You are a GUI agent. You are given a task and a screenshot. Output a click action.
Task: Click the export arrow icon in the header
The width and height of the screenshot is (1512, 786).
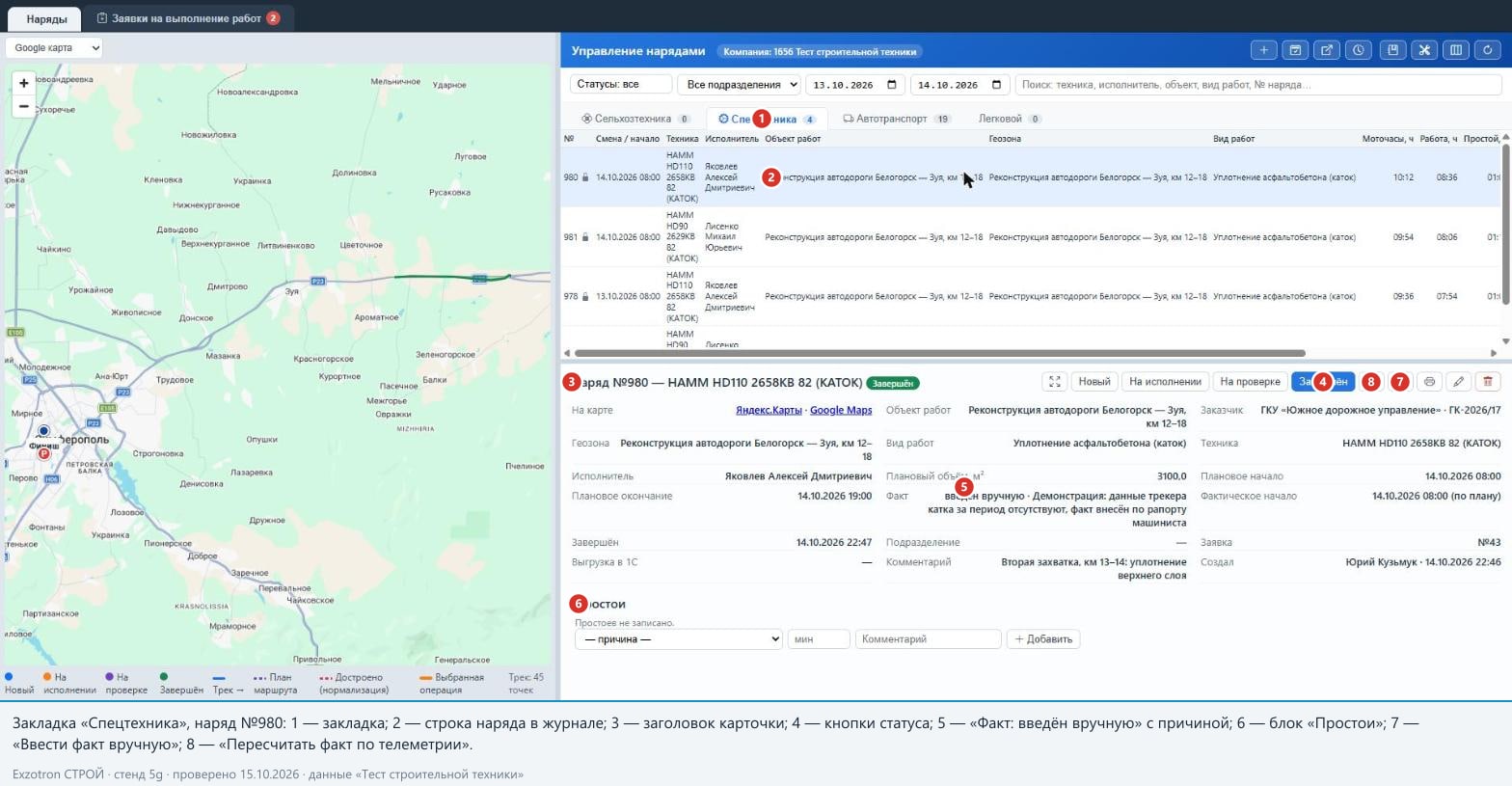pyautogui.click(x=1327, y=50)
